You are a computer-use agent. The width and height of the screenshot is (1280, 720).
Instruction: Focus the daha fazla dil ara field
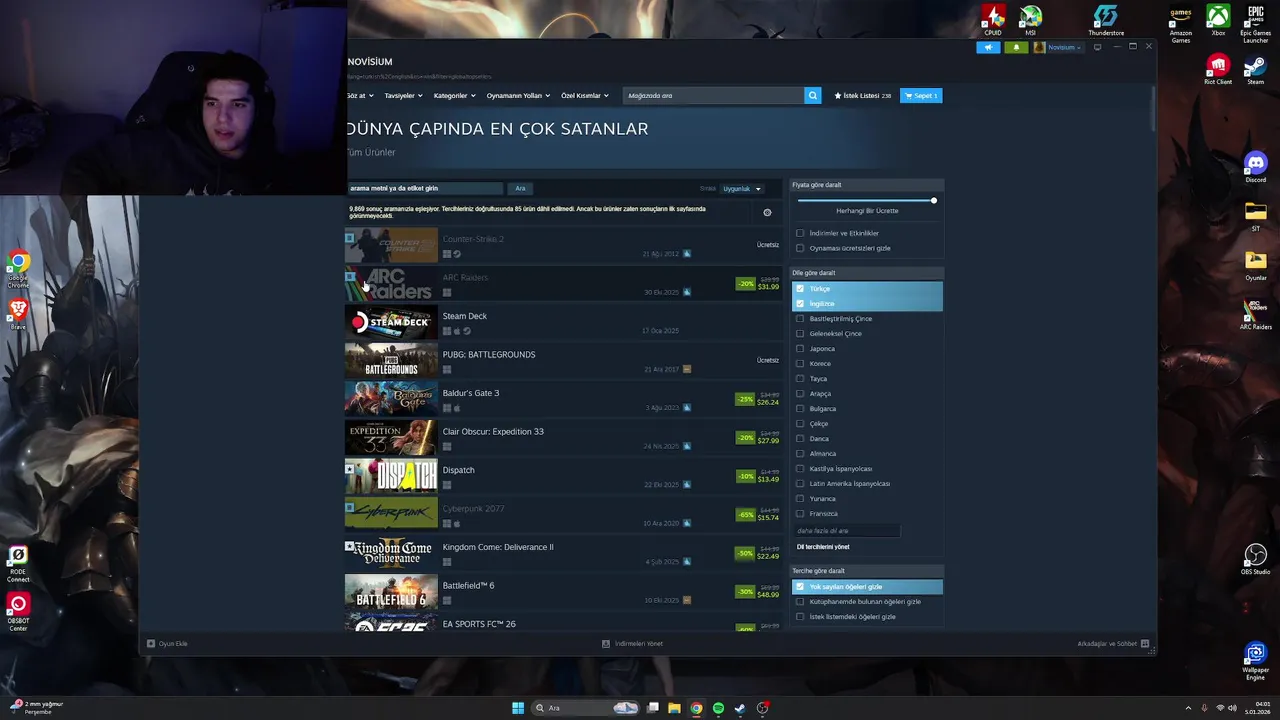click(x=848, y=531)
